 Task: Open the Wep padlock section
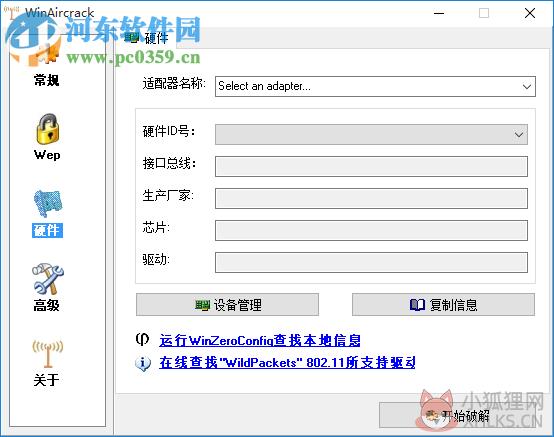pos(47,137)
